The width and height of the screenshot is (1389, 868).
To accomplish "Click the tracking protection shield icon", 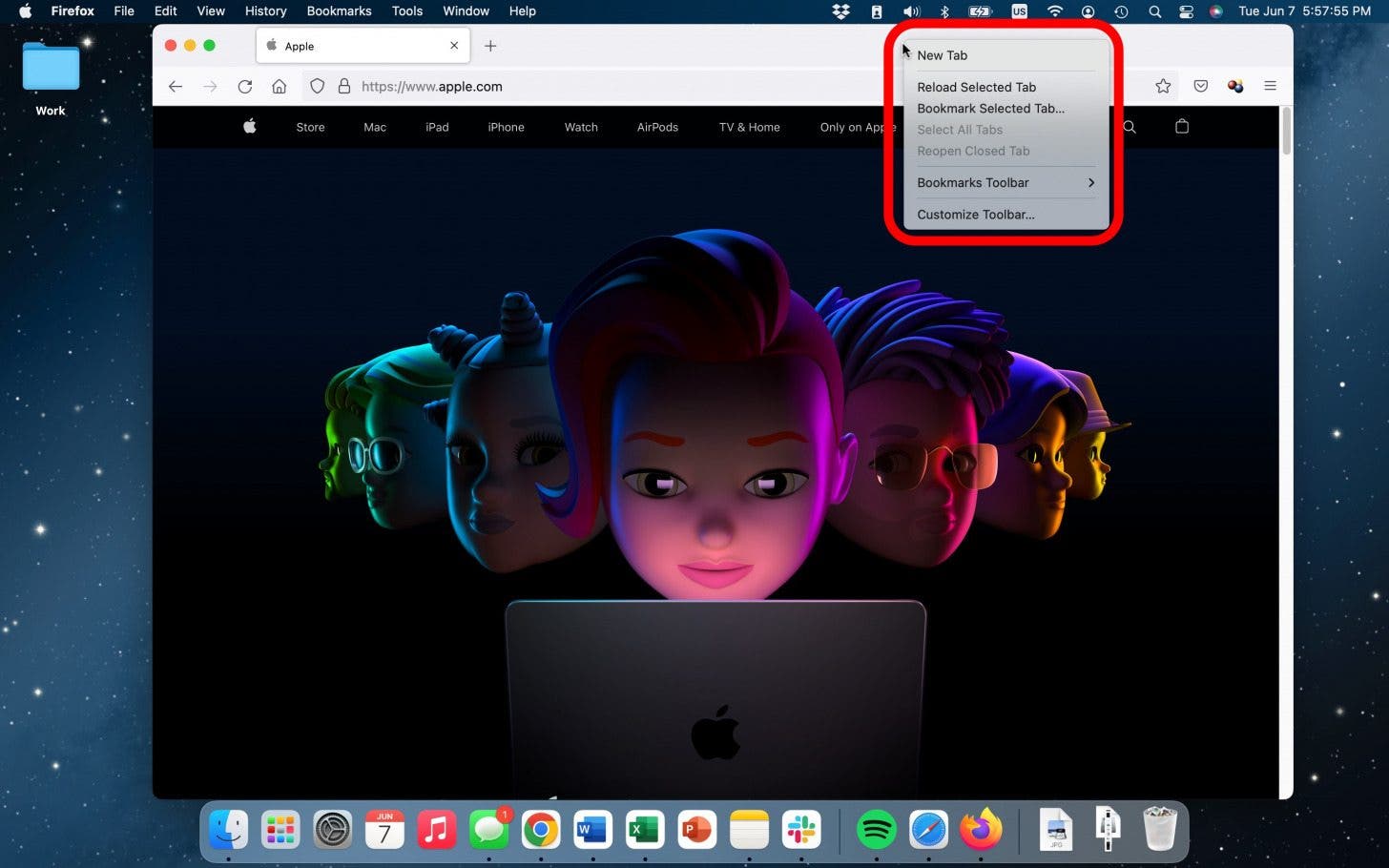I will click(x=318, y=87).
